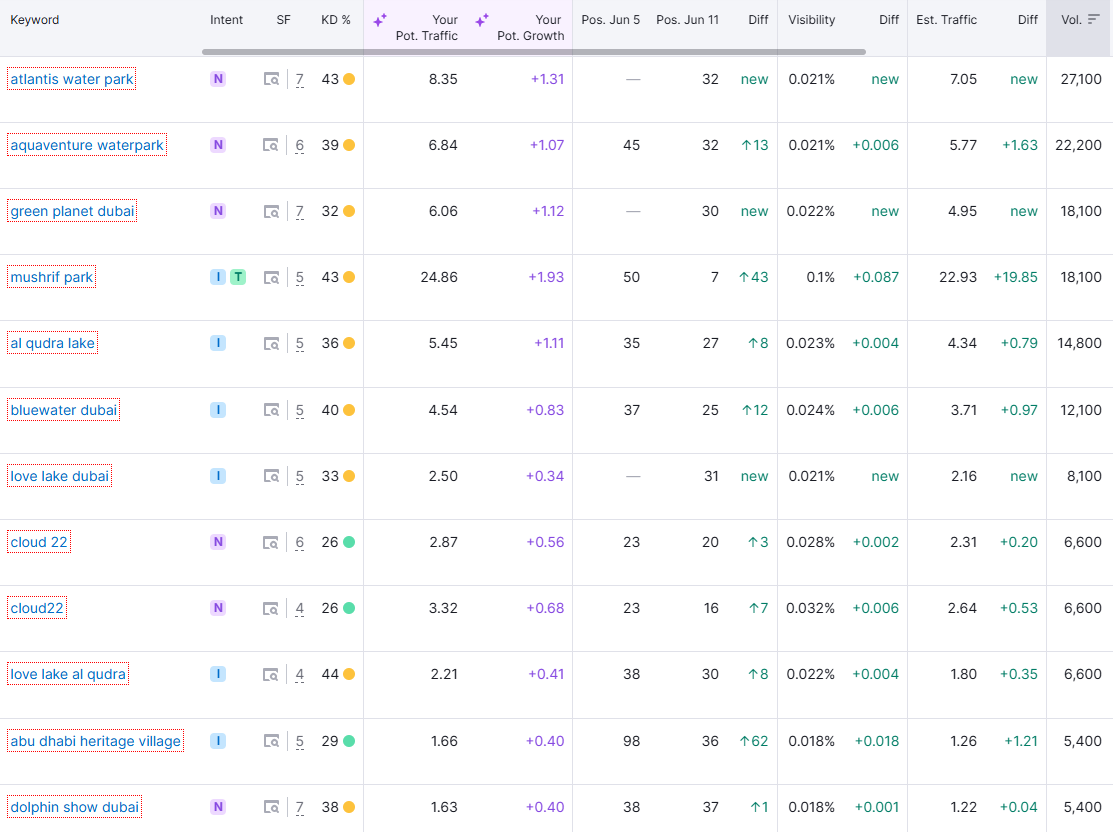Screen dimensions: 1113x832
Task: Sort by the Visibility column header
Action: pos(811,20)
